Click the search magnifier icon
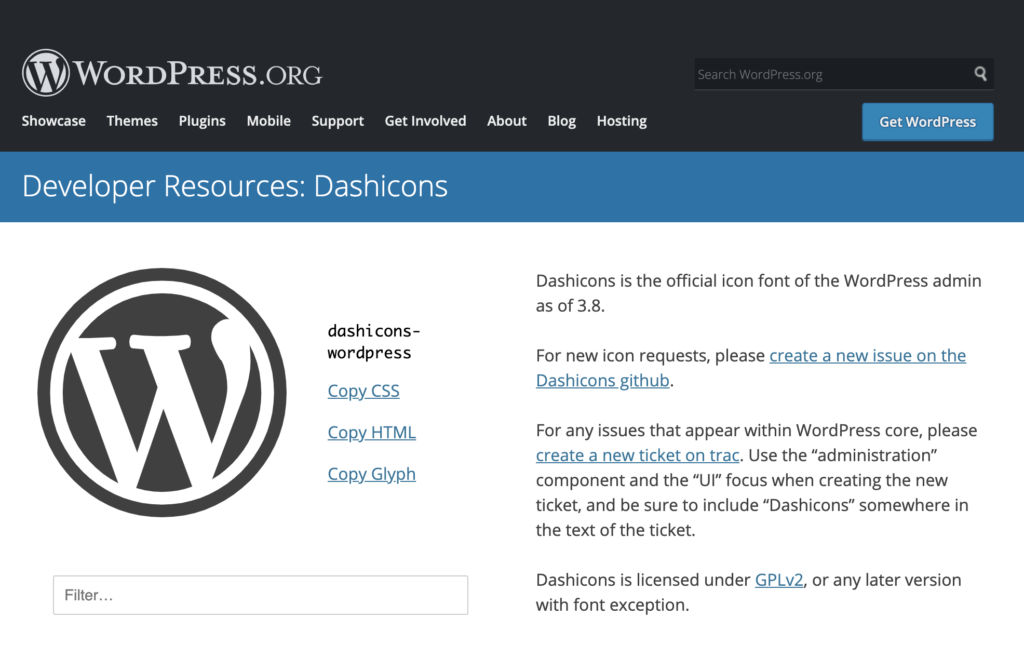Image resolution: width=1024 pixels, height=645 pixels. [980, 74]
